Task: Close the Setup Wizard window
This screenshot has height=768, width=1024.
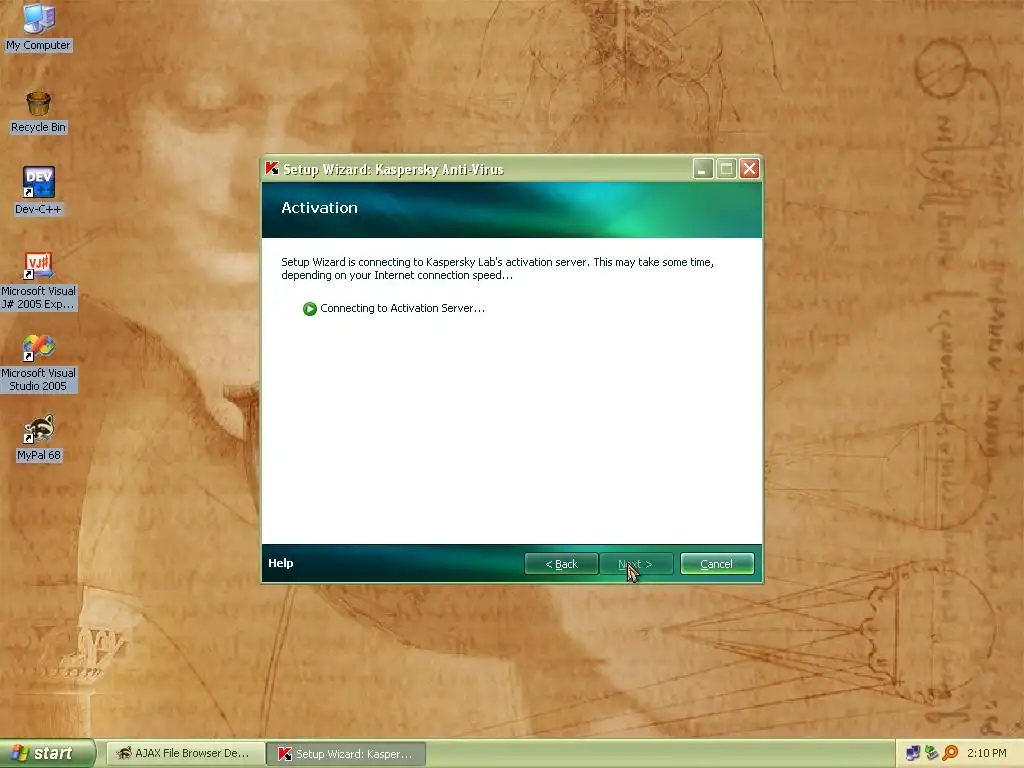Action: click(750, 169)
